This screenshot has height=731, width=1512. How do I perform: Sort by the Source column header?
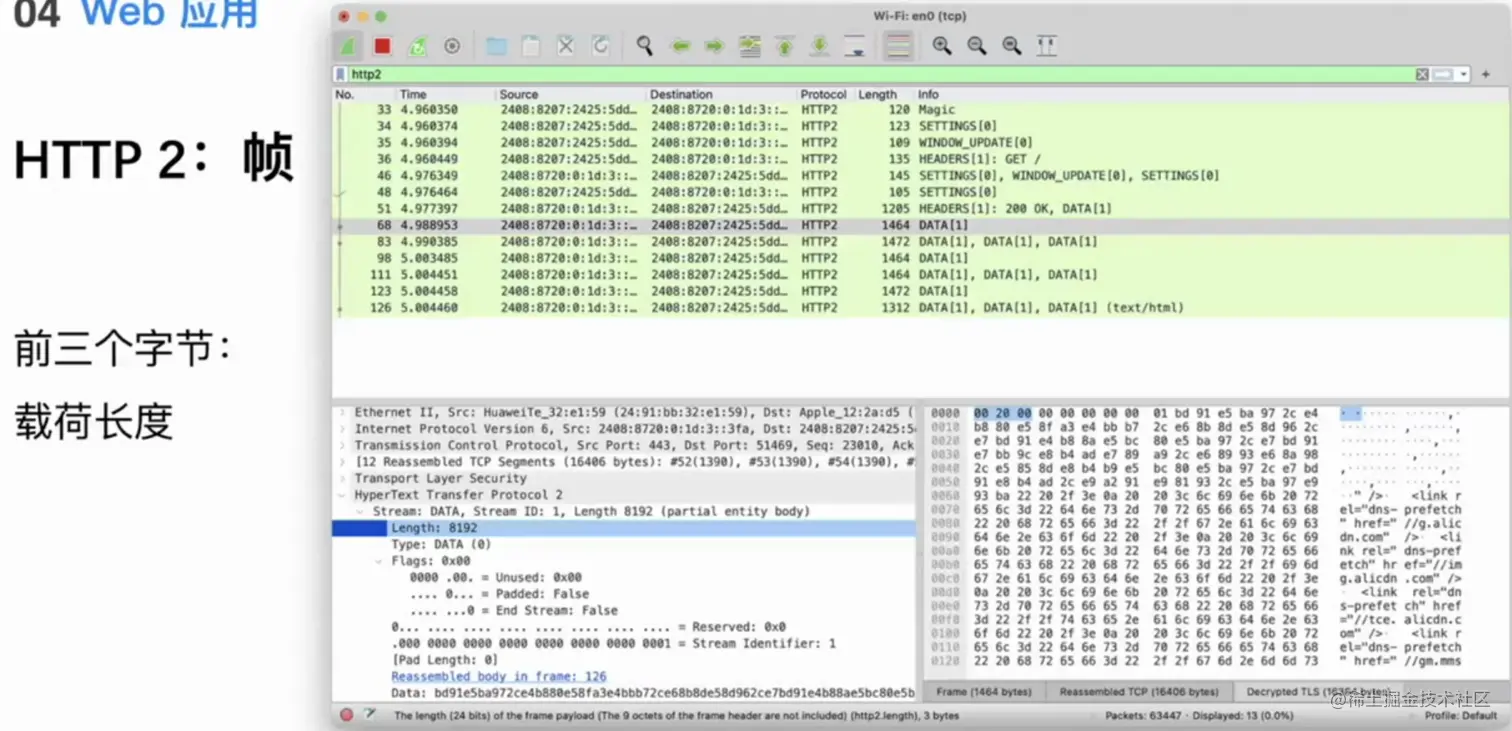pyautogui.click(x=519, y=94)
